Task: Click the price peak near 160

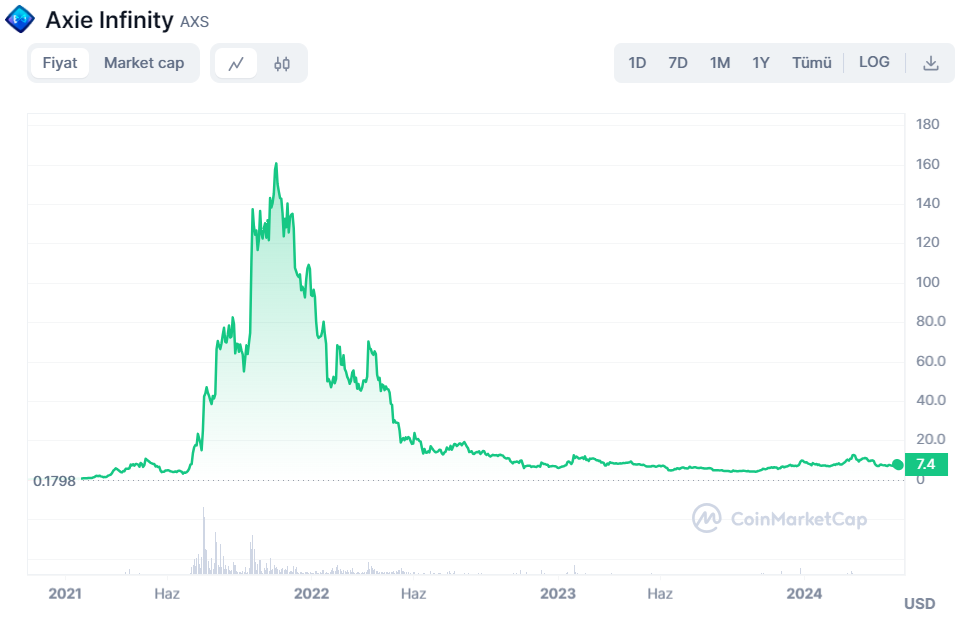Action: (x=275, y=164)
